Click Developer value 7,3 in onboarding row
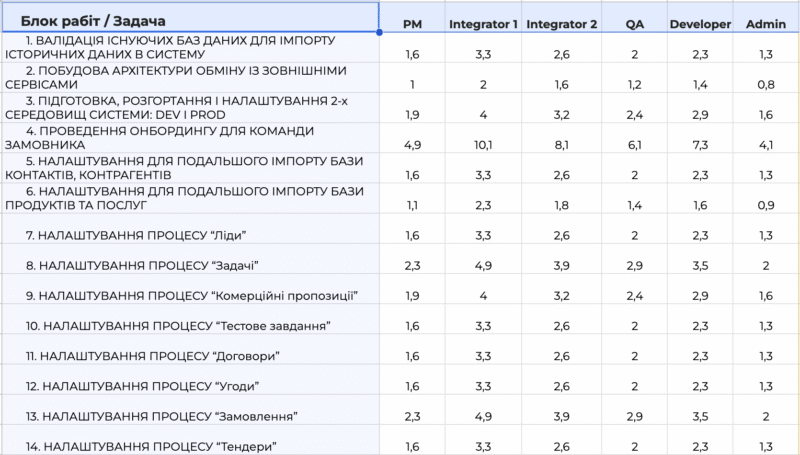The width and height of the screenshot is (800, 455). (700, 145)
